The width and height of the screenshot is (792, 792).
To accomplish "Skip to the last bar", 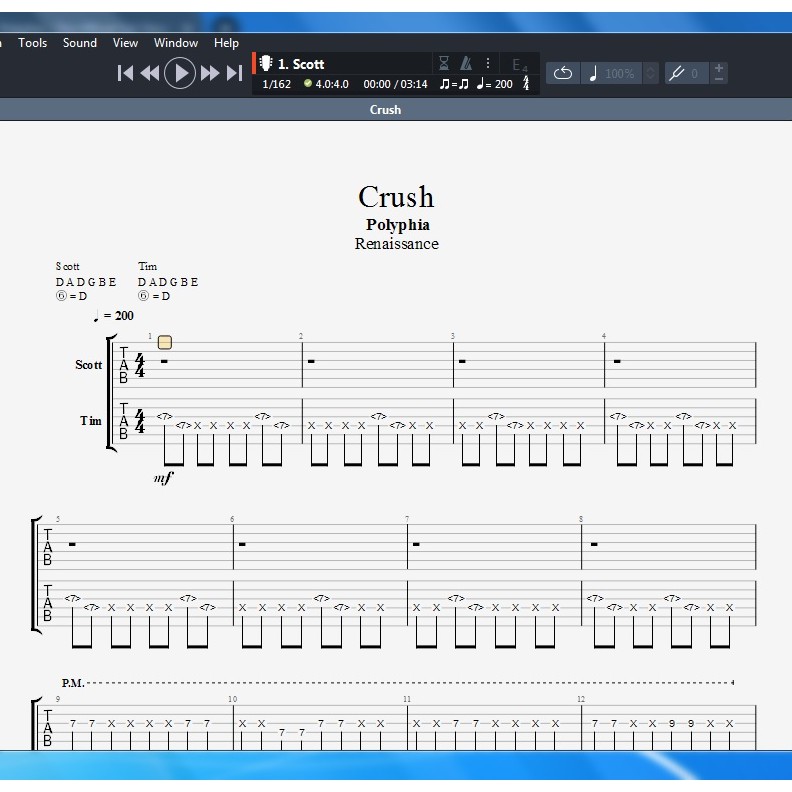I will 234,73.
